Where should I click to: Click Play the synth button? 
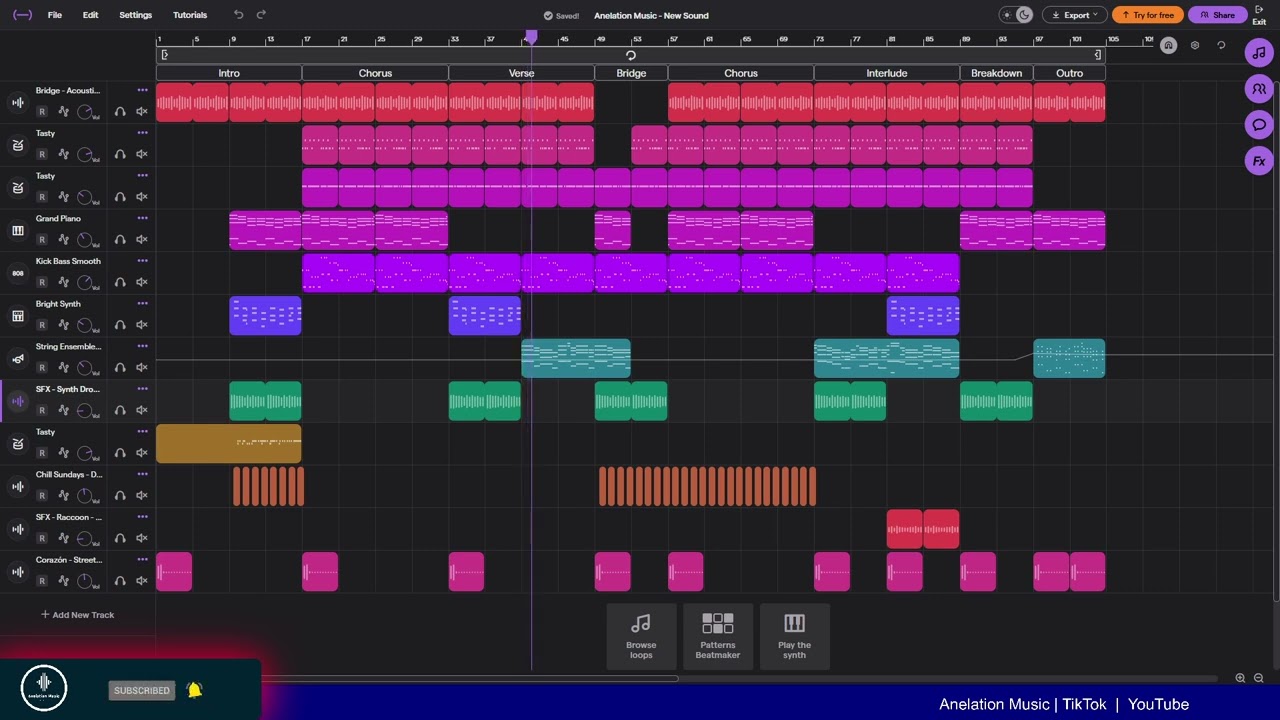(x=794, y=636)
